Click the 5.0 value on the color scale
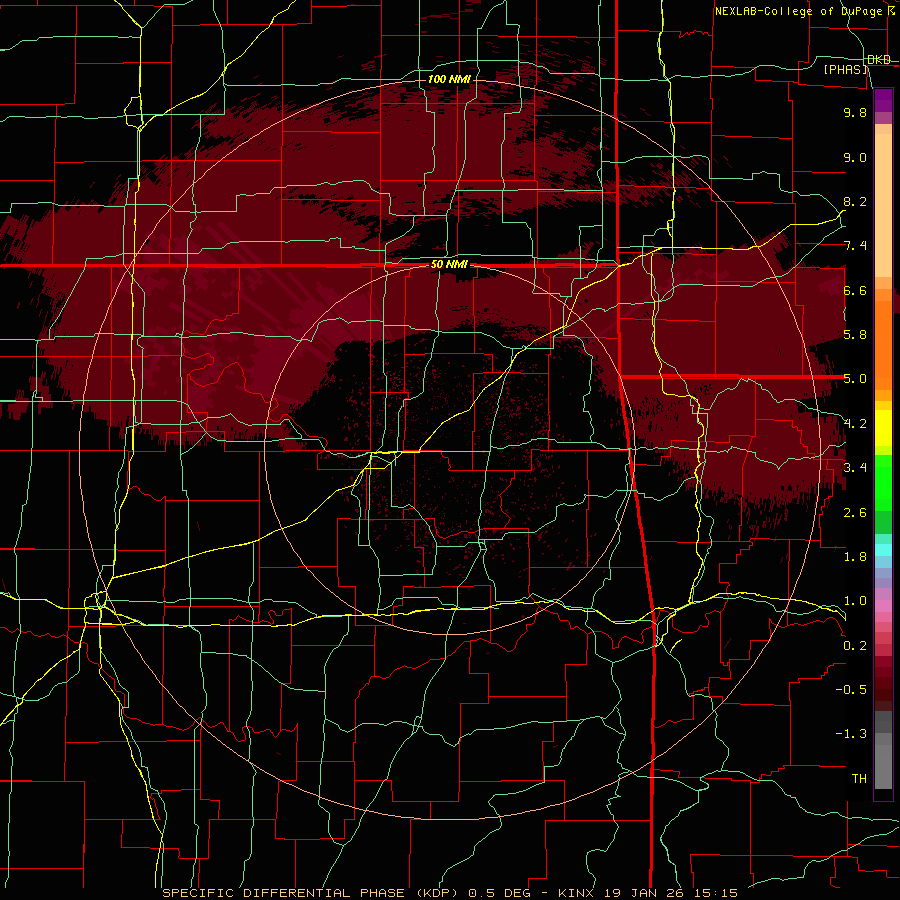The image size is (900, 900). click(855, 379)
